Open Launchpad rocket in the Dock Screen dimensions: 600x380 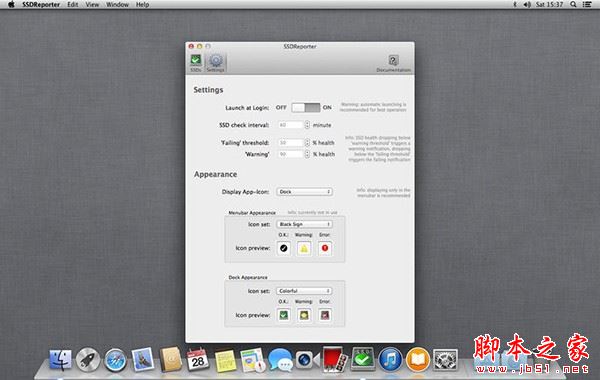(88, 360)
